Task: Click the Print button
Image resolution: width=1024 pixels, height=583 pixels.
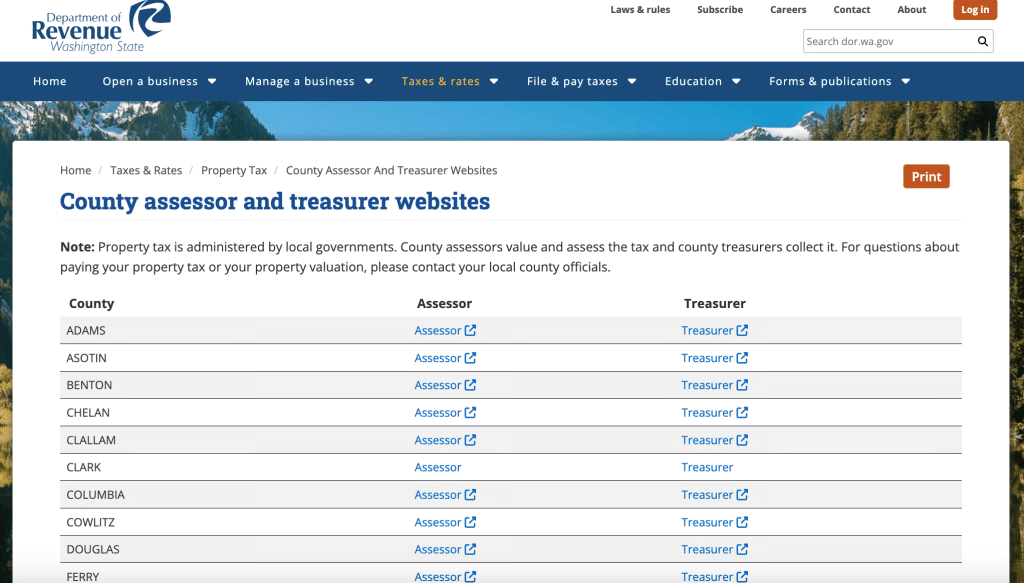Action: pyautogui.click(x=926, y=176)
